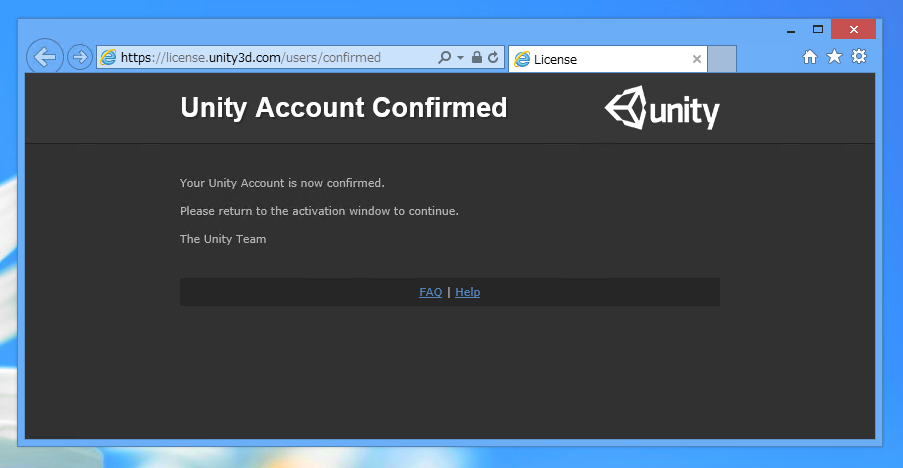Select the License browser tab
903x468 pixels.
point(608,59)
